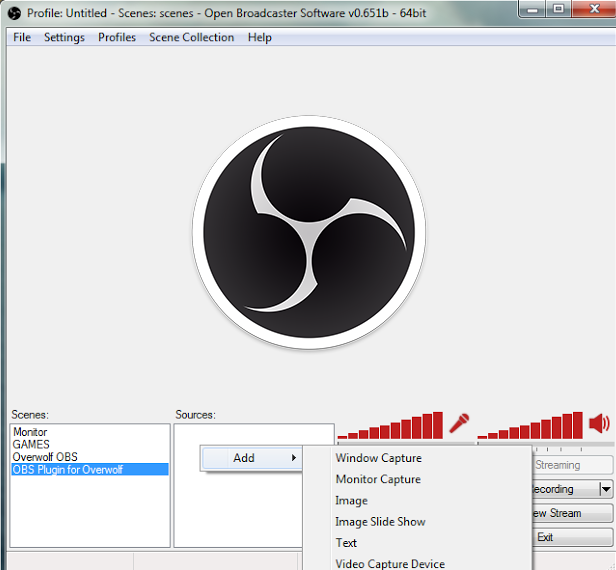Open the Profiles menu

[x=117, y=37]
